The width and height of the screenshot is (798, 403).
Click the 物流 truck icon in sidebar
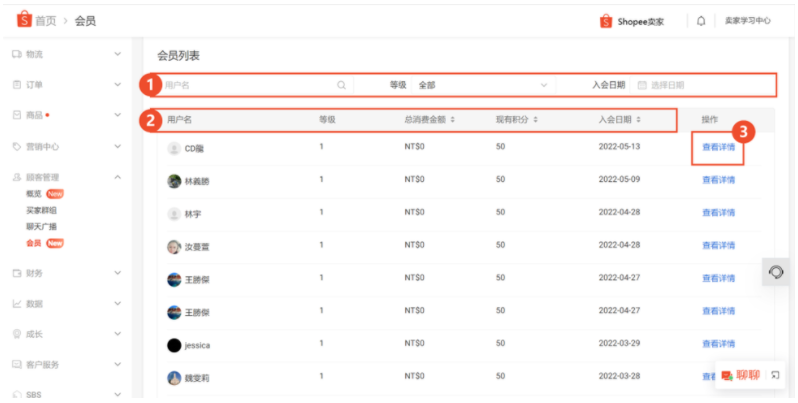coord(17,54)
